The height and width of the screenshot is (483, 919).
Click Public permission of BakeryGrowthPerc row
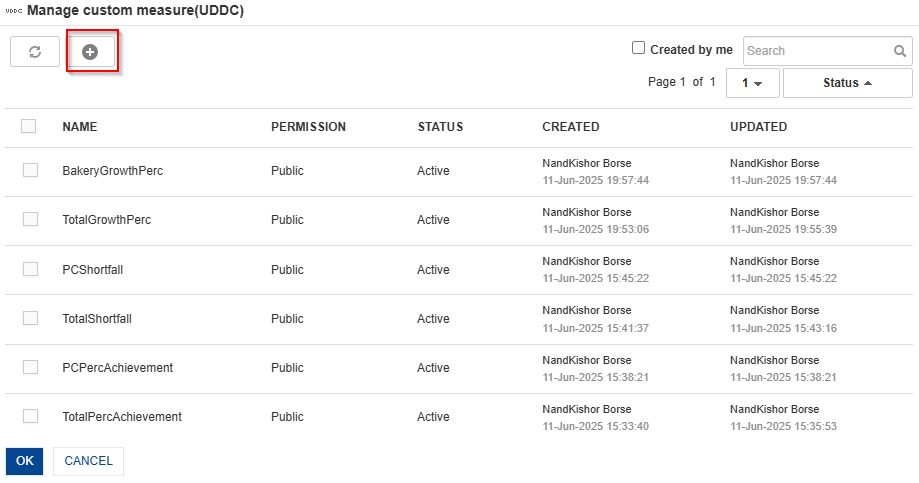pyautogui.click(x=287, y=171)
